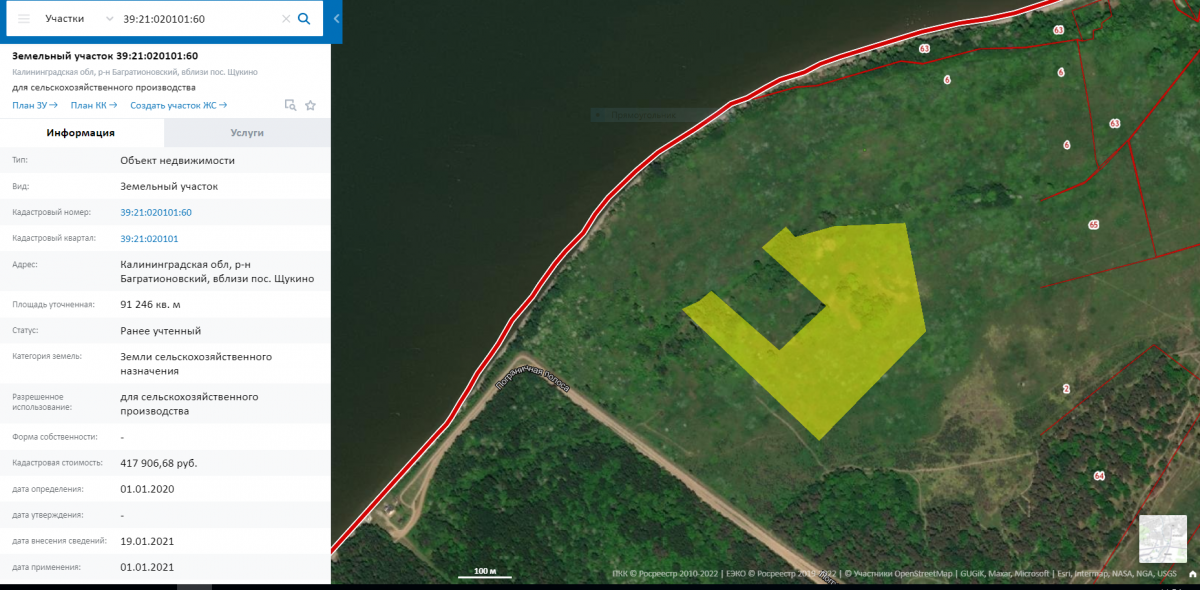This screenshot has width=1200, height=590.
Task: Click the zoom-to-object icon beside star
Action: click(290, 105)
